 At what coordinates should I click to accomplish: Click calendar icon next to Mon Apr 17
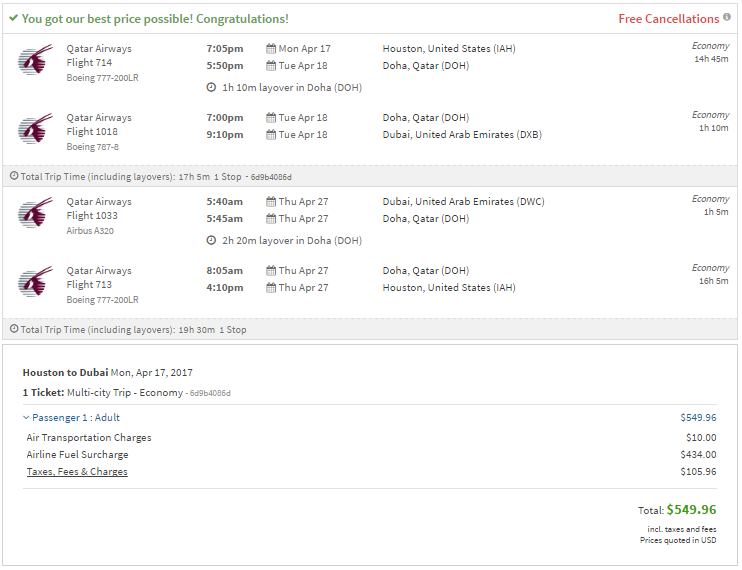tap(271, 48)
